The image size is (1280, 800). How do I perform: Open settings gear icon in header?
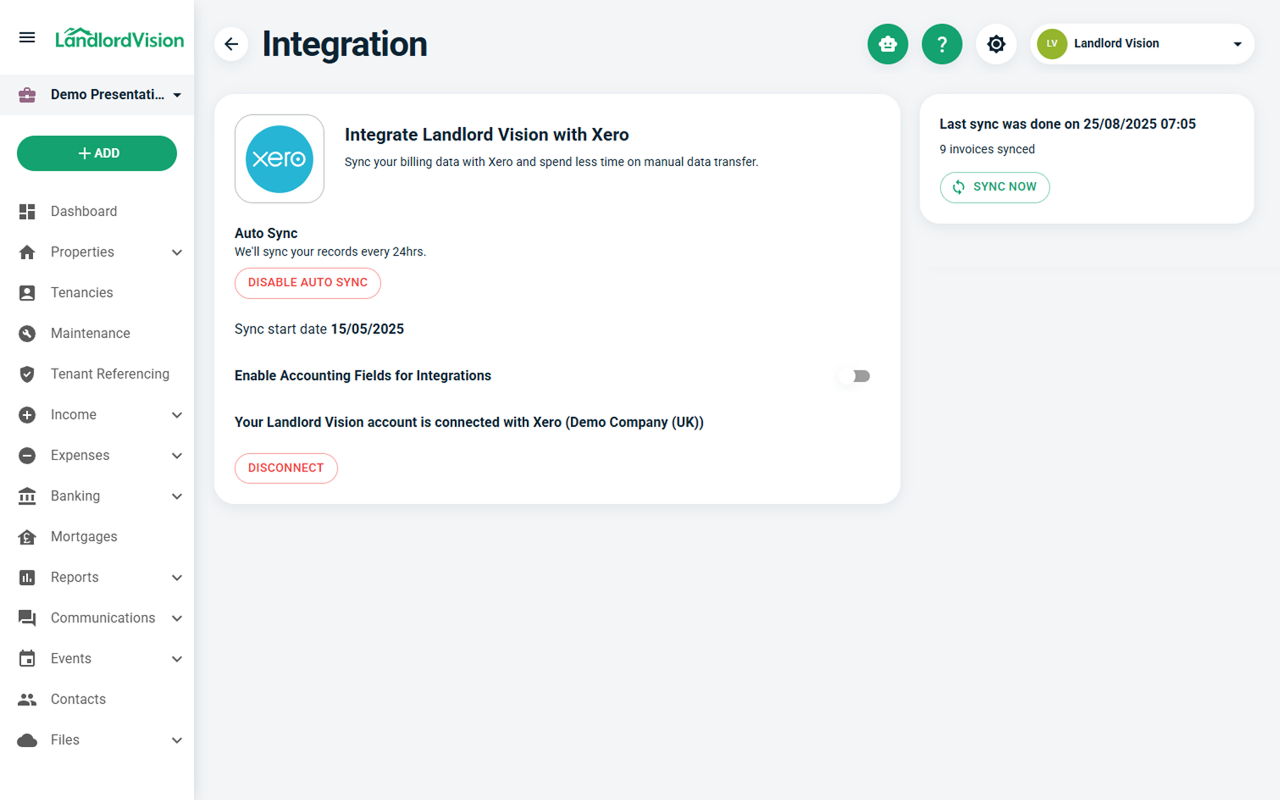(996, 44)
